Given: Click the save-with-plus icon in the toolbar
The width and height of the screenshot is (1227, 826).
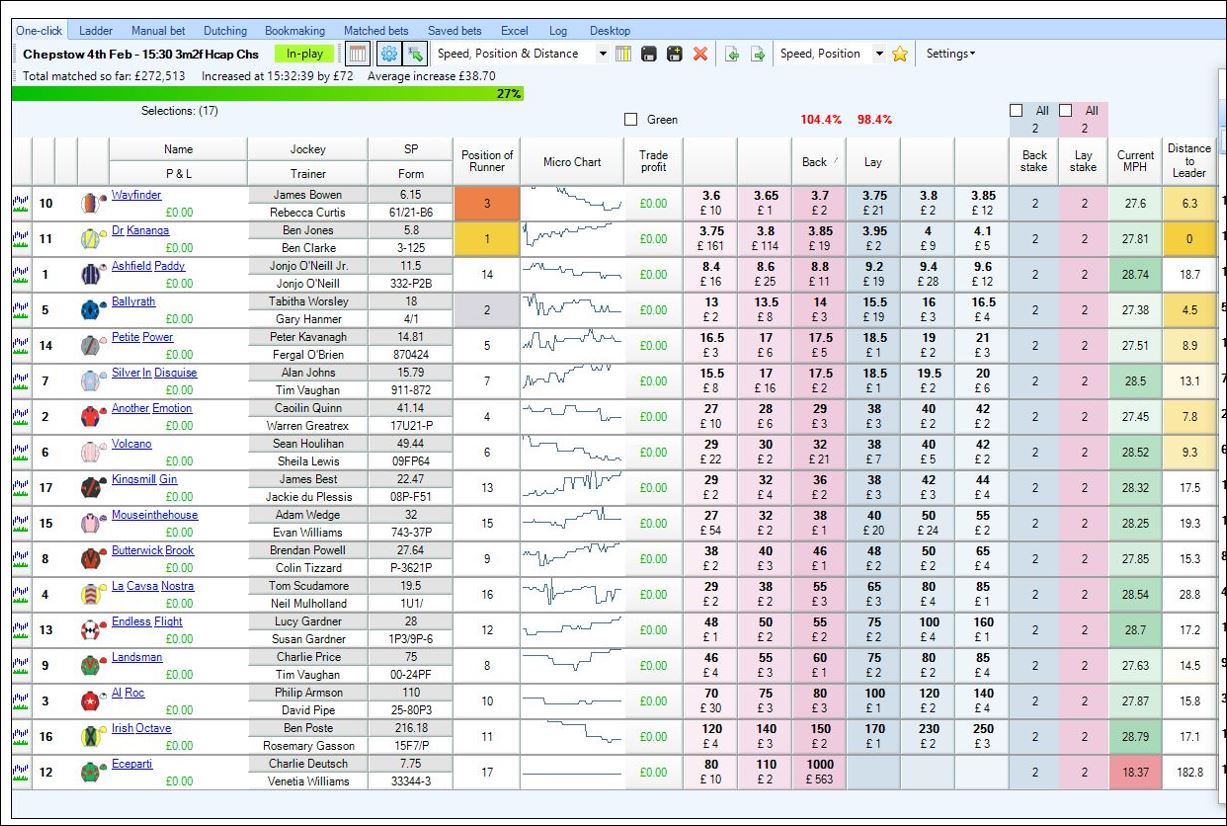Looking at the screenshot, I should (x=674, y=54).
